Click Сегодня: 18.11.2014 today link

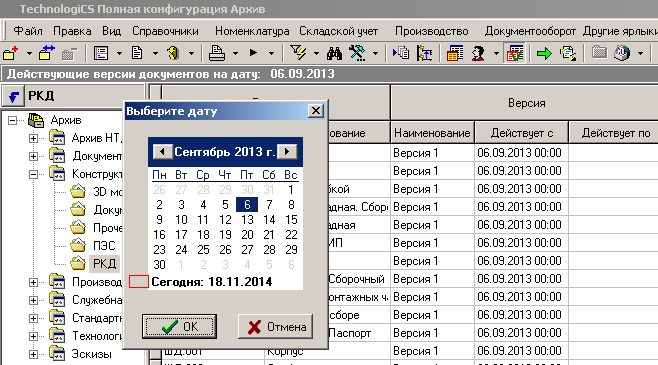(212, 282)
